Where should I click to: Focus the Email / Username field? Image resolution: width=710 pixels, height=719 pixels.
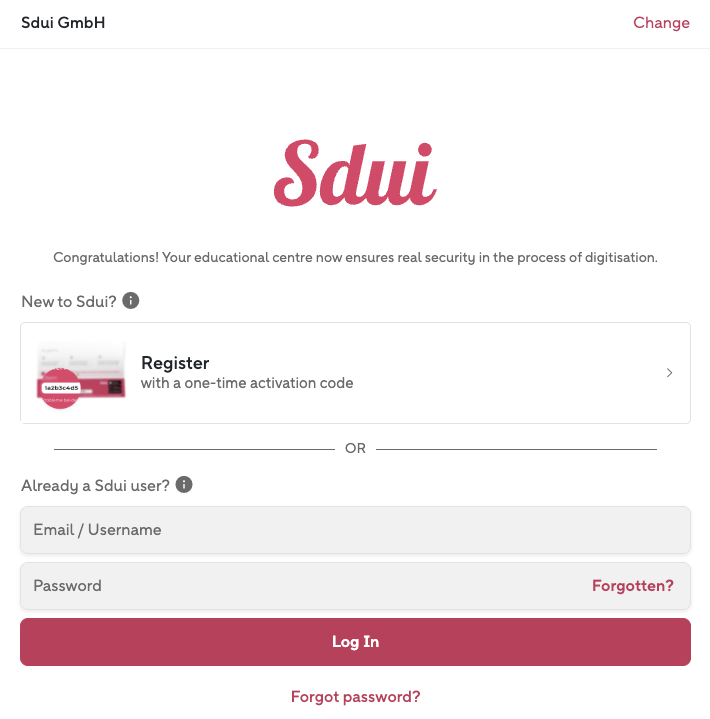pyautogui.click(x=355, y=530)
